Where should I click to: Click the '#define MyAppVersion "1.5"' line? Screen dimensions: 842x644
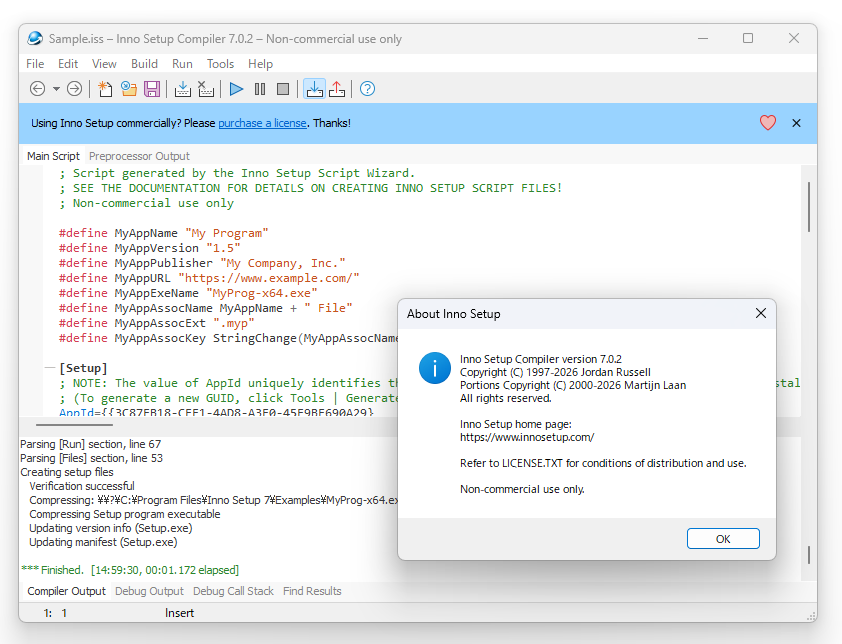click(149, 248)
